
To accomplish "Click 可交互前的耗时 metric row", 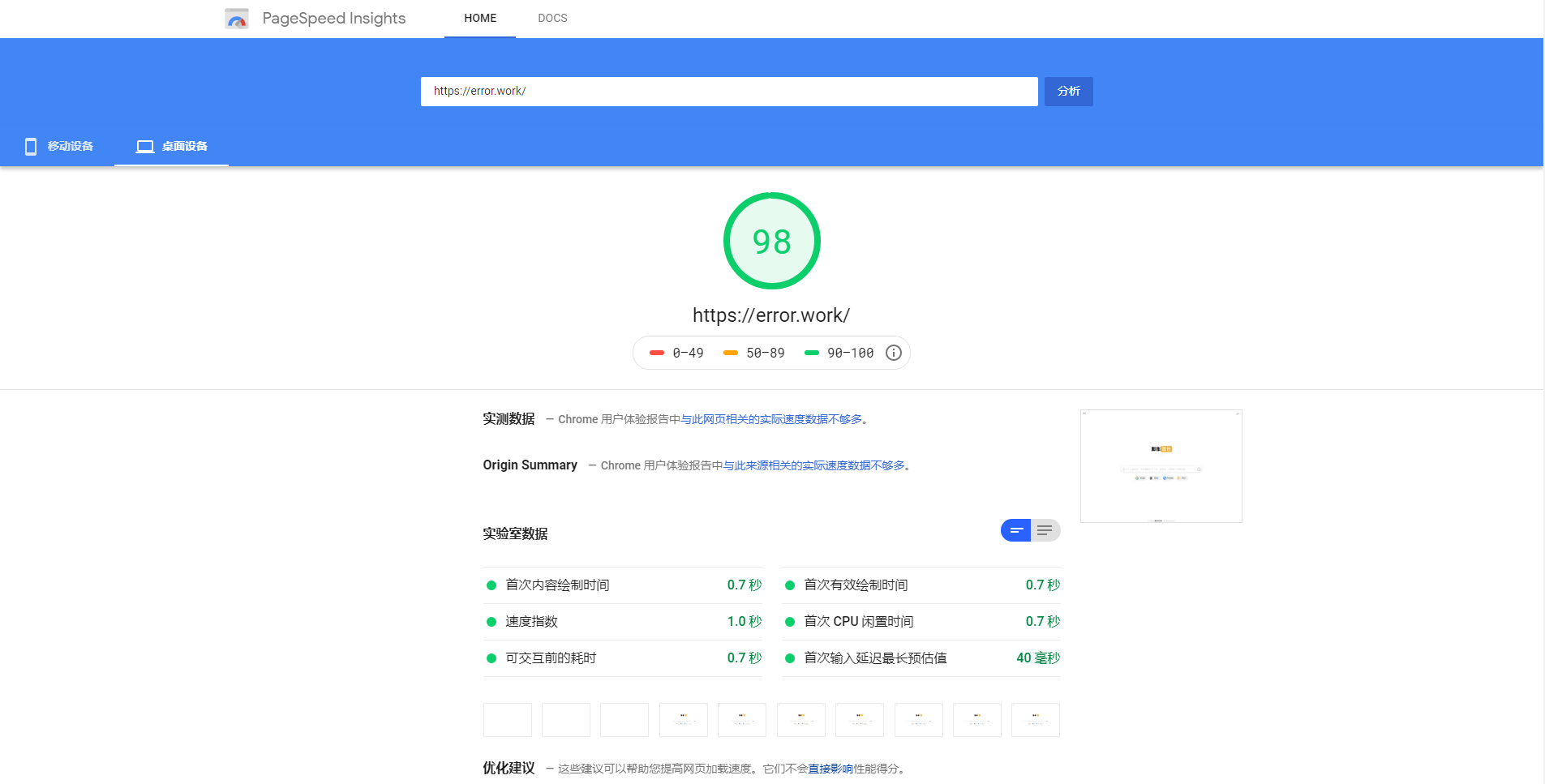I will coord(623,658).
